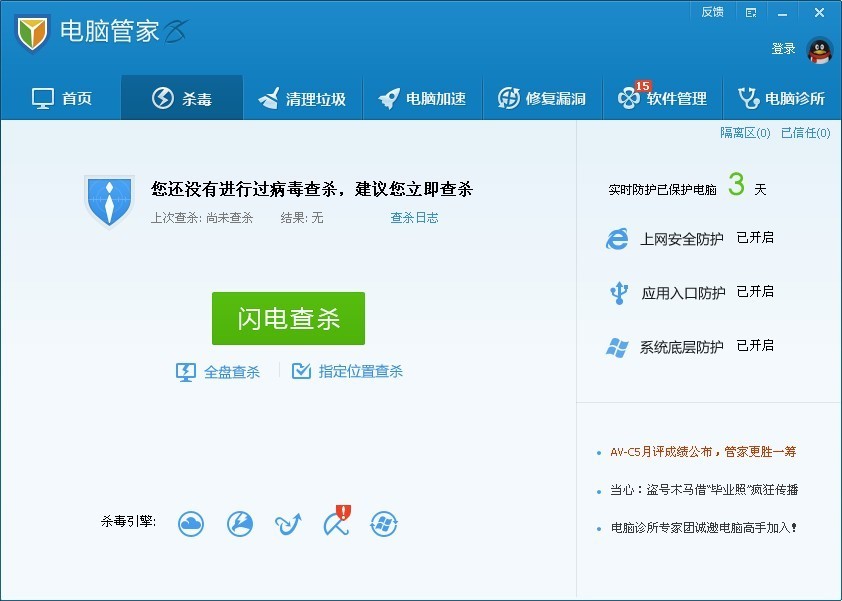842x601 pixels.
Task: Click the USB icon for 应用入口防护
Action: pyautogui.click(x=619, y=293)
